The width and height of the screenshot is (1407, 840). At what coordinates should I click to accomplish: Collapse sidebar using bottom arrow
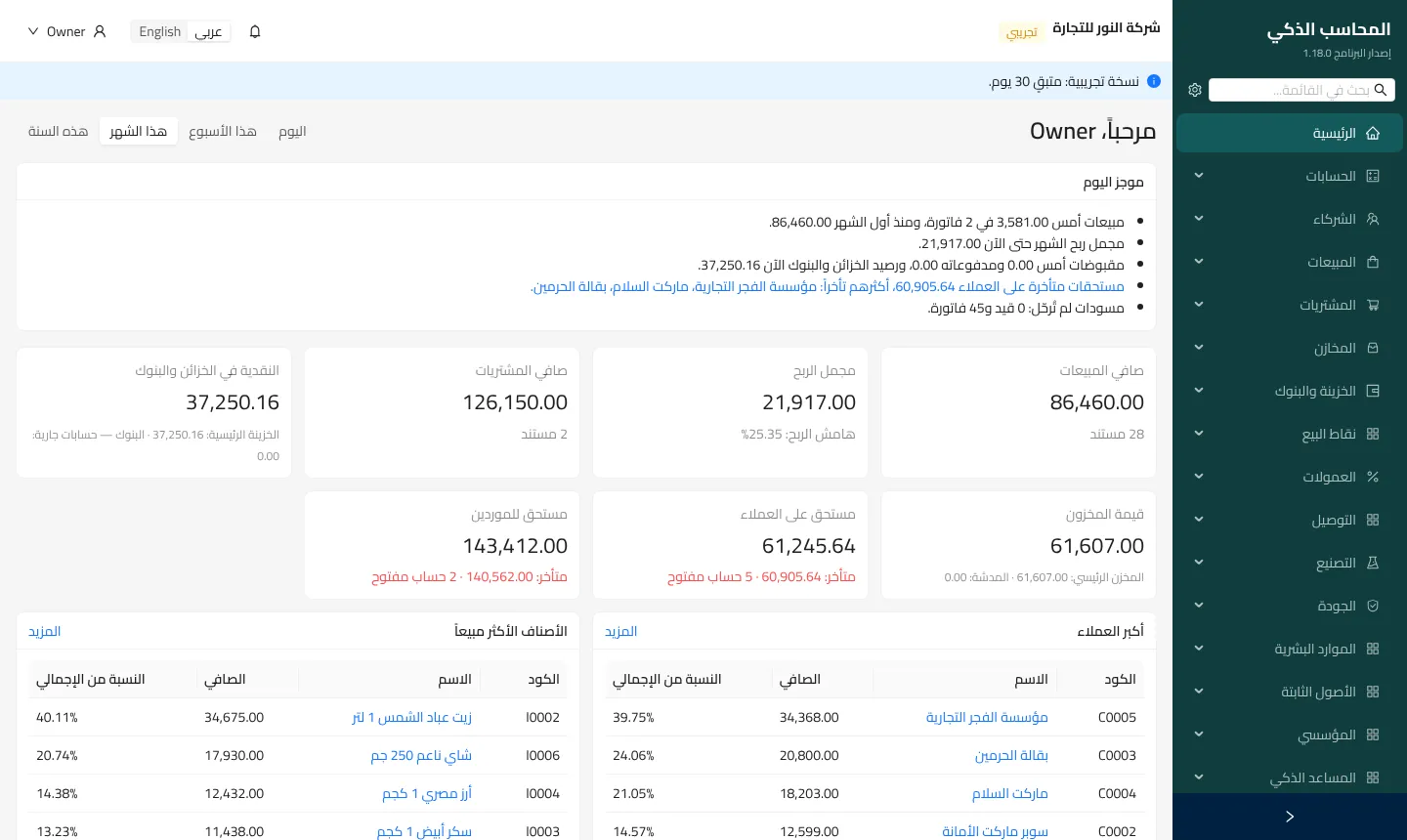pyautogui.click(x=1290, y=817)
